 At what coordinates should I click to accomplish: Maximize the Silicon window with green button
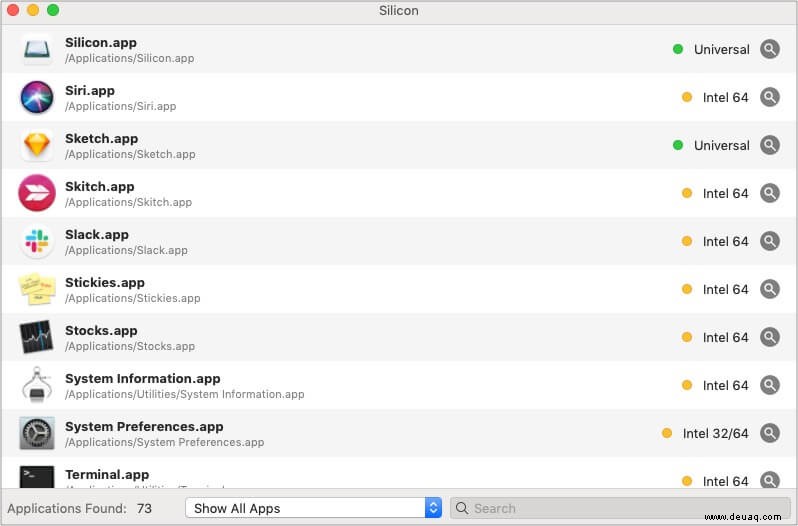click(53, 10)
